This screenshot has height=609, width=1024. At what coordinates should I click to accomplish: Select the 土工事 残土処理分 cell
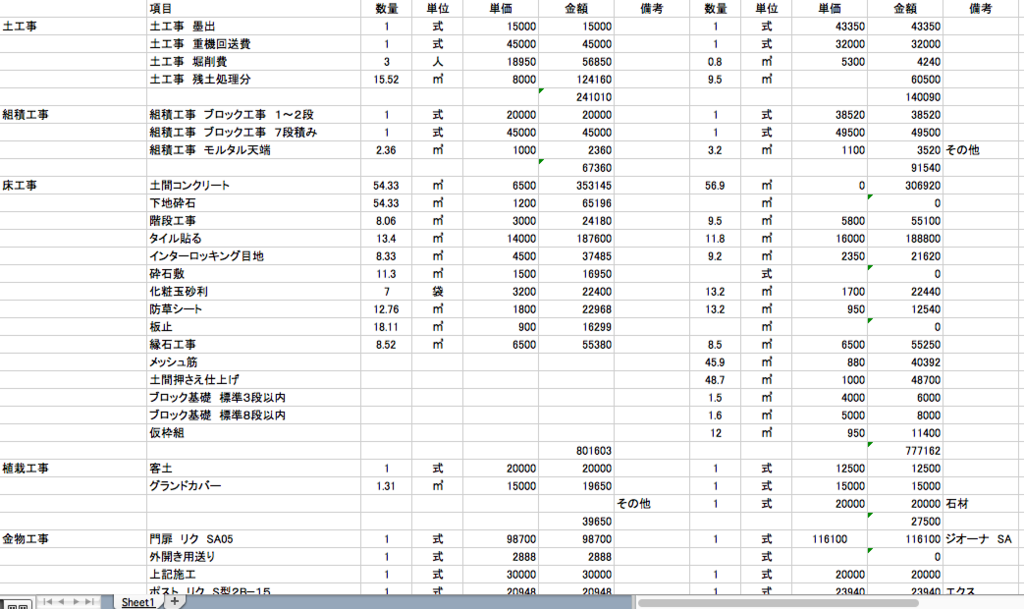click(x=253, y=80)
